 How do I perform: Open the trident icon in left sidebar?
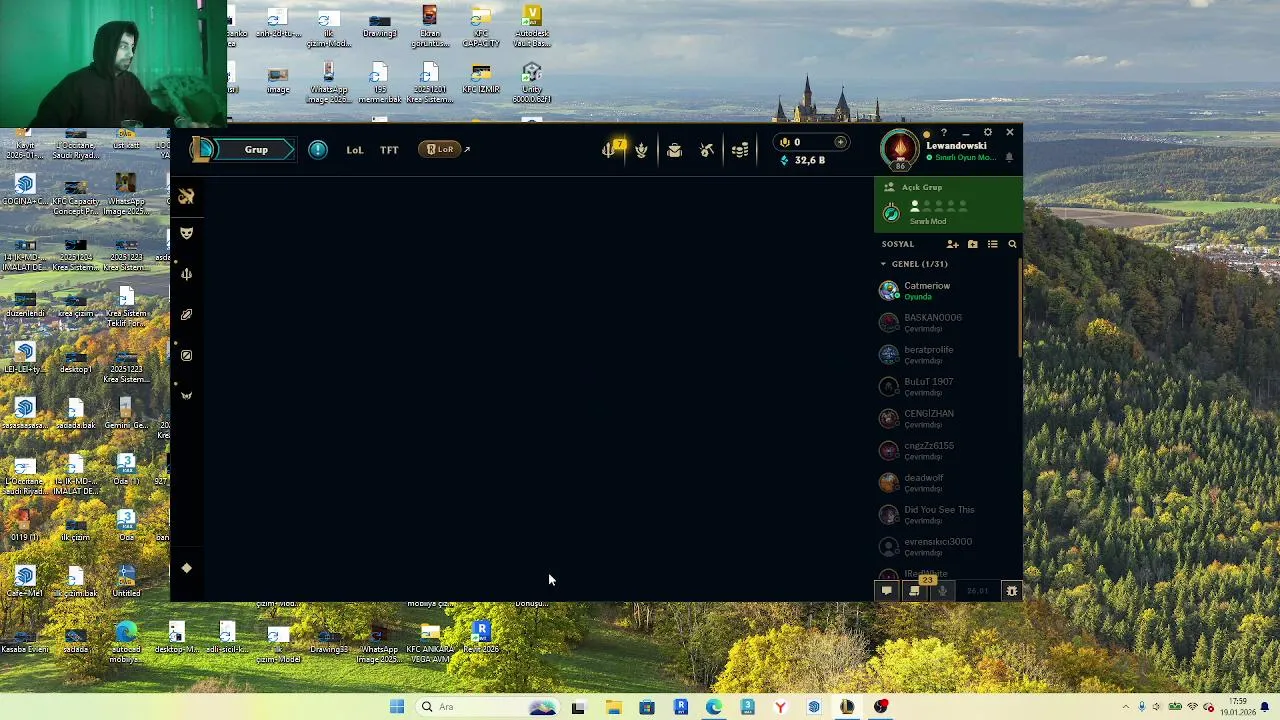186,274
